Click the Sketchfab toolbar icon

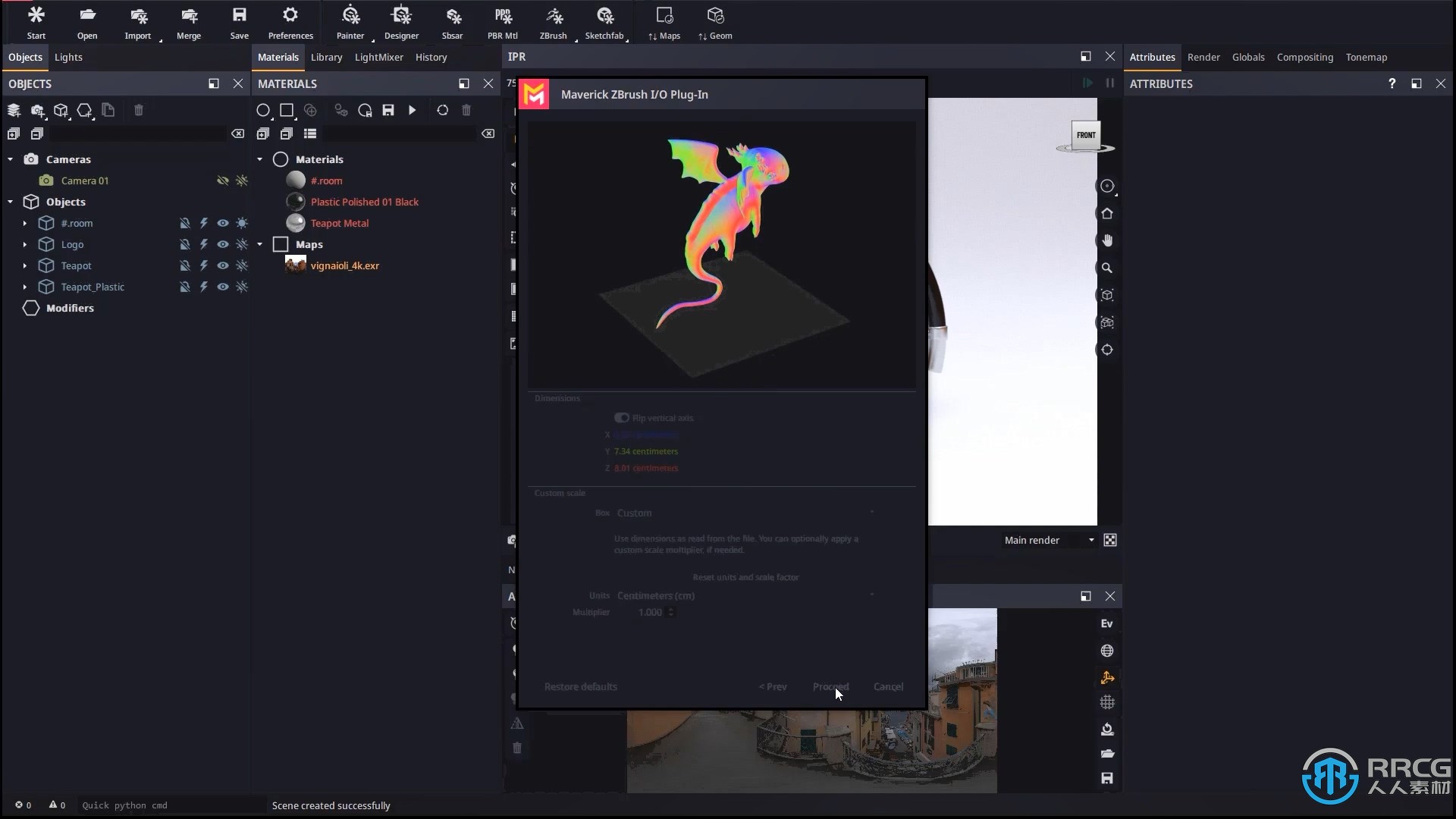604,22
